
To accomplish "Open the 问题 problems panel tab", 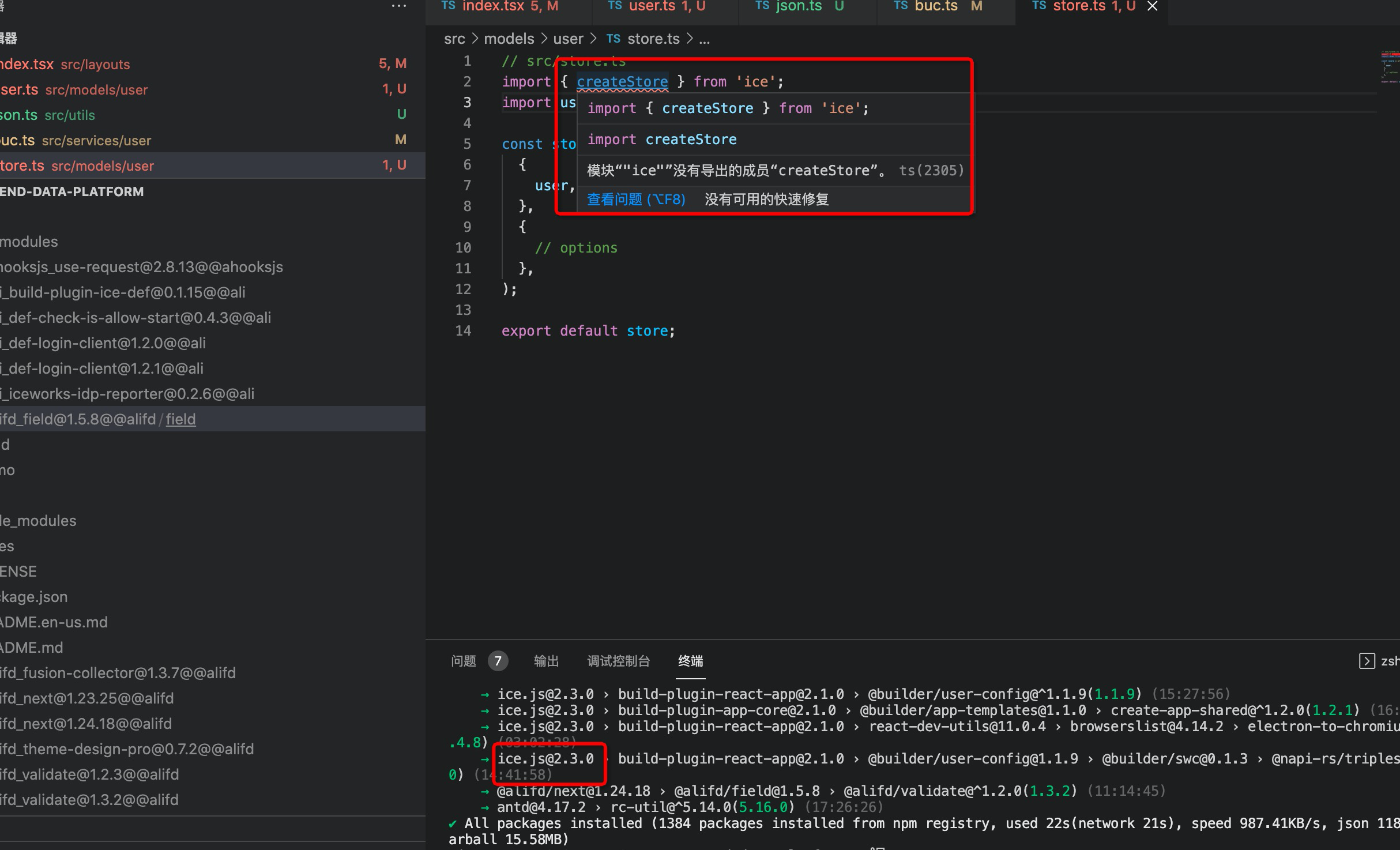I will (x=464, y=661).
